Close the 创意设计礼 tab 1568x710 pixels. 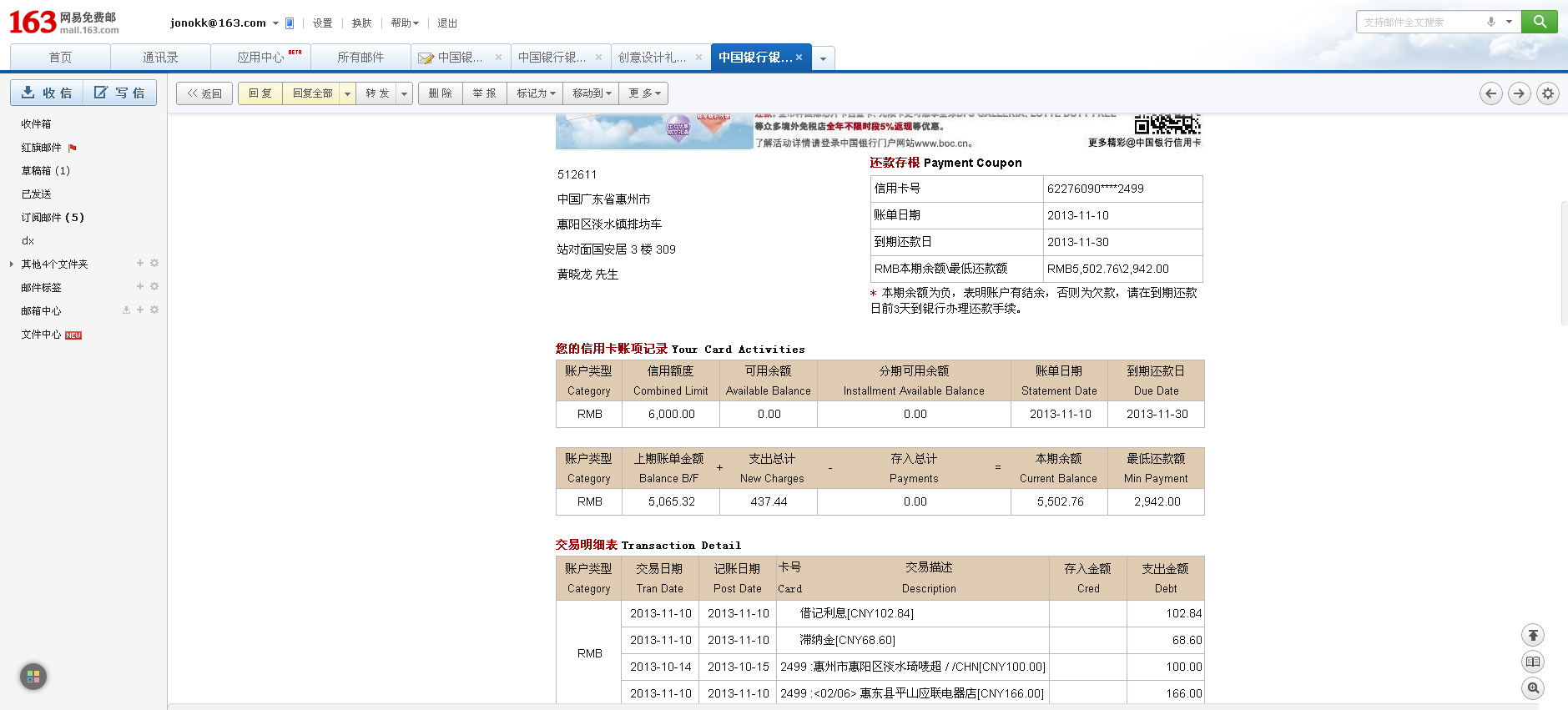tap(698, 58)
